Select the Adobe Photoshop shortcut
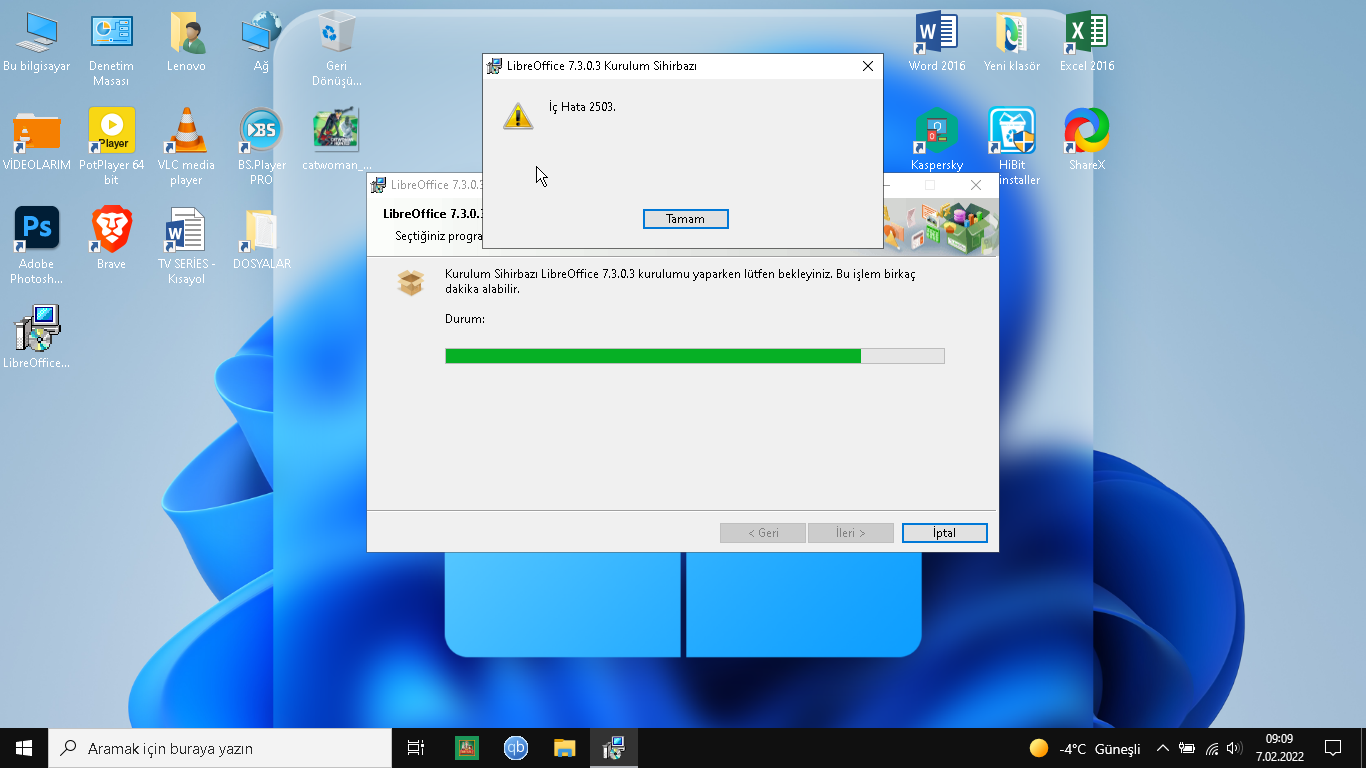 tap(37, 246)
